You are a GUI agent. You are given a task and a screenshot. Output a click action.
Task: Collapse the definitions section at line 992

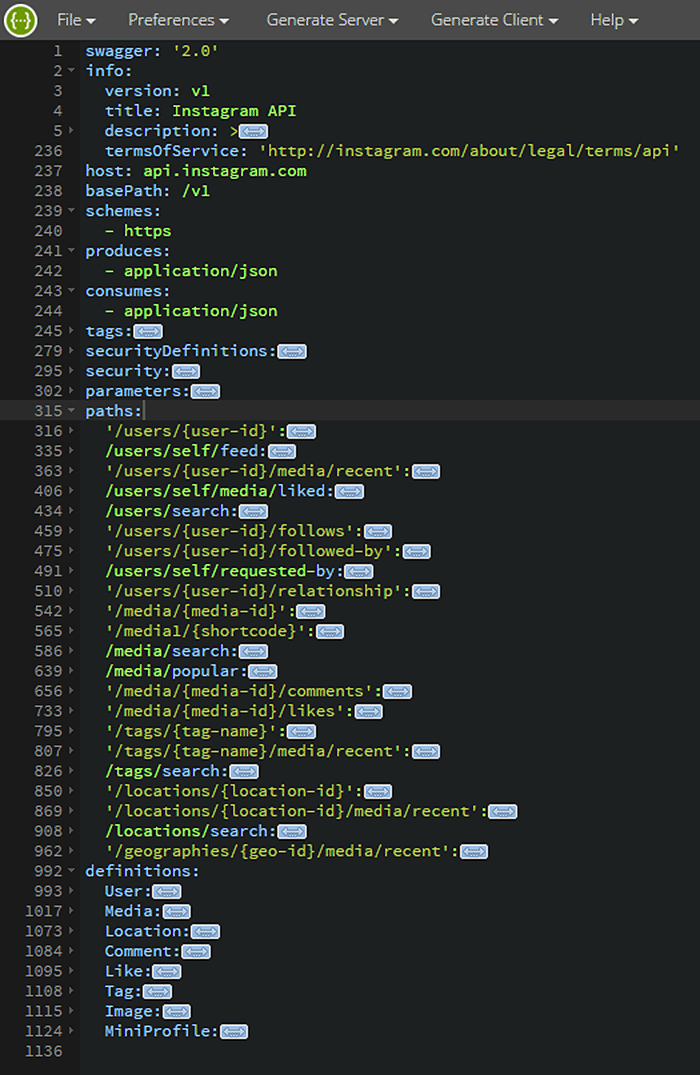click(x=71, y=871)
